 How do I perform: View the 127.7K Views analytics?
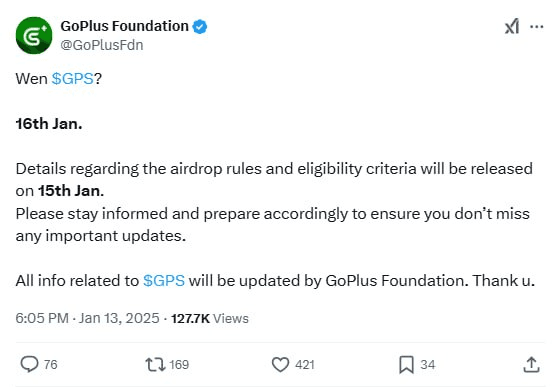pyautogui.click(x=210, y=318)
